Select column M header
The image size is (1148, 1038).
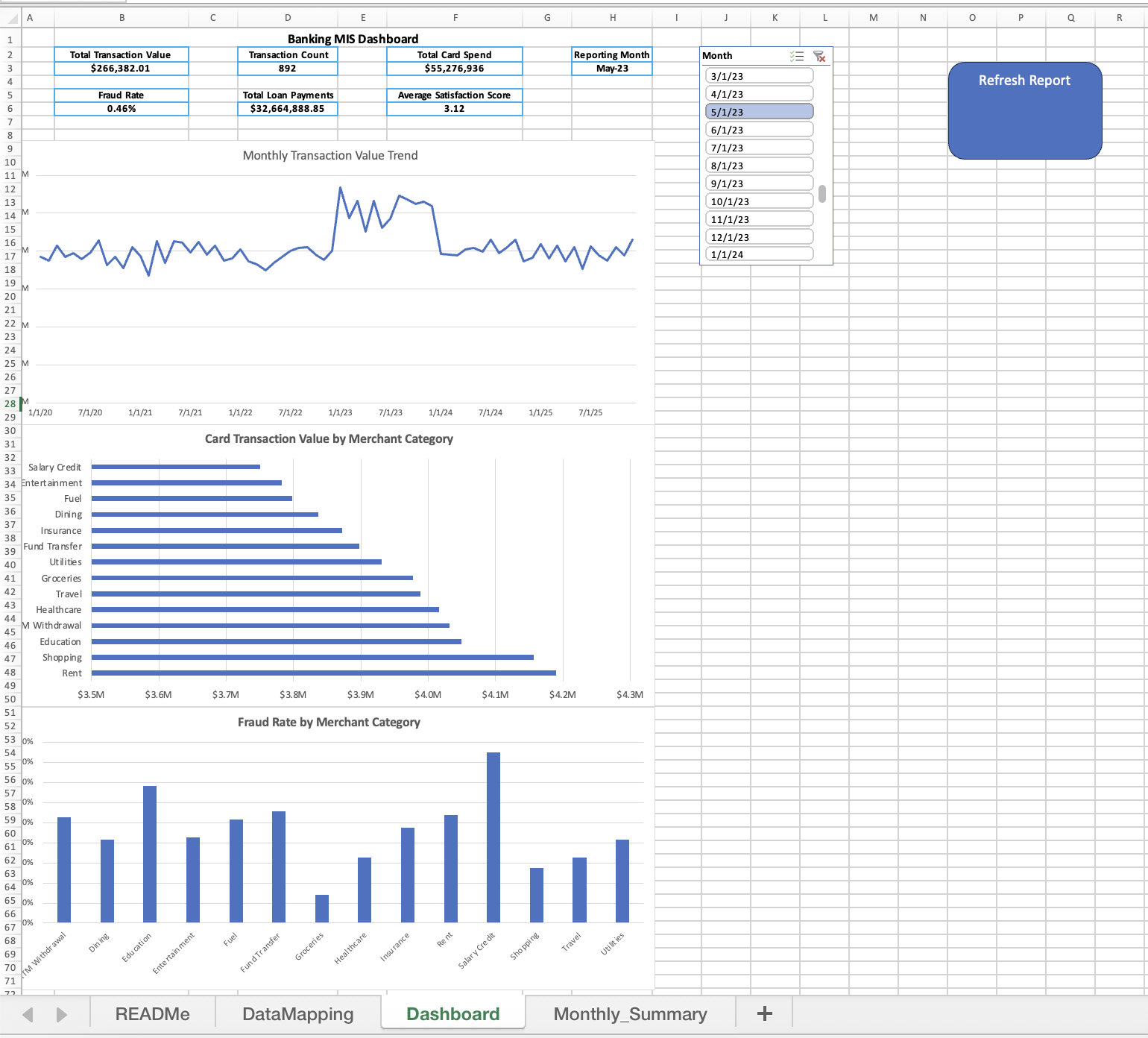pyautogui.click(x=874, y=17)
